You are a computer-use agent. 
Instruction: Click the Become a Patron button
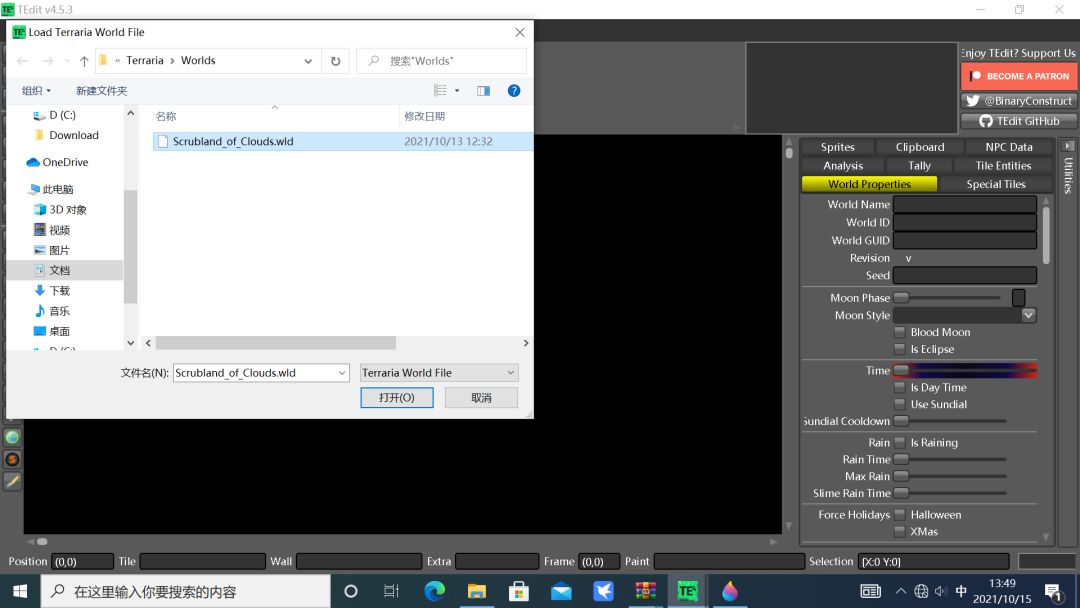coord(1017,76)
